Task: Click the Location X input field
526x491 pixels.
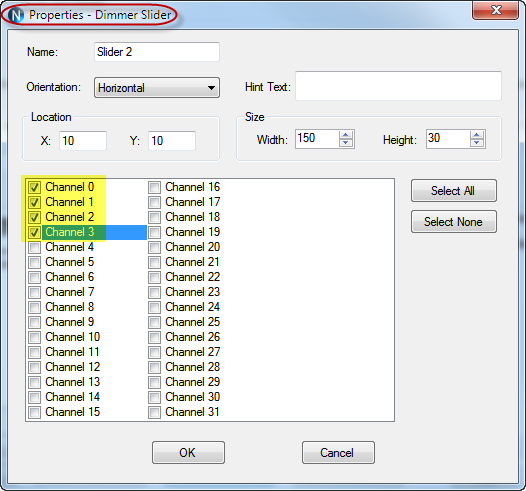Action: [83, 141]
